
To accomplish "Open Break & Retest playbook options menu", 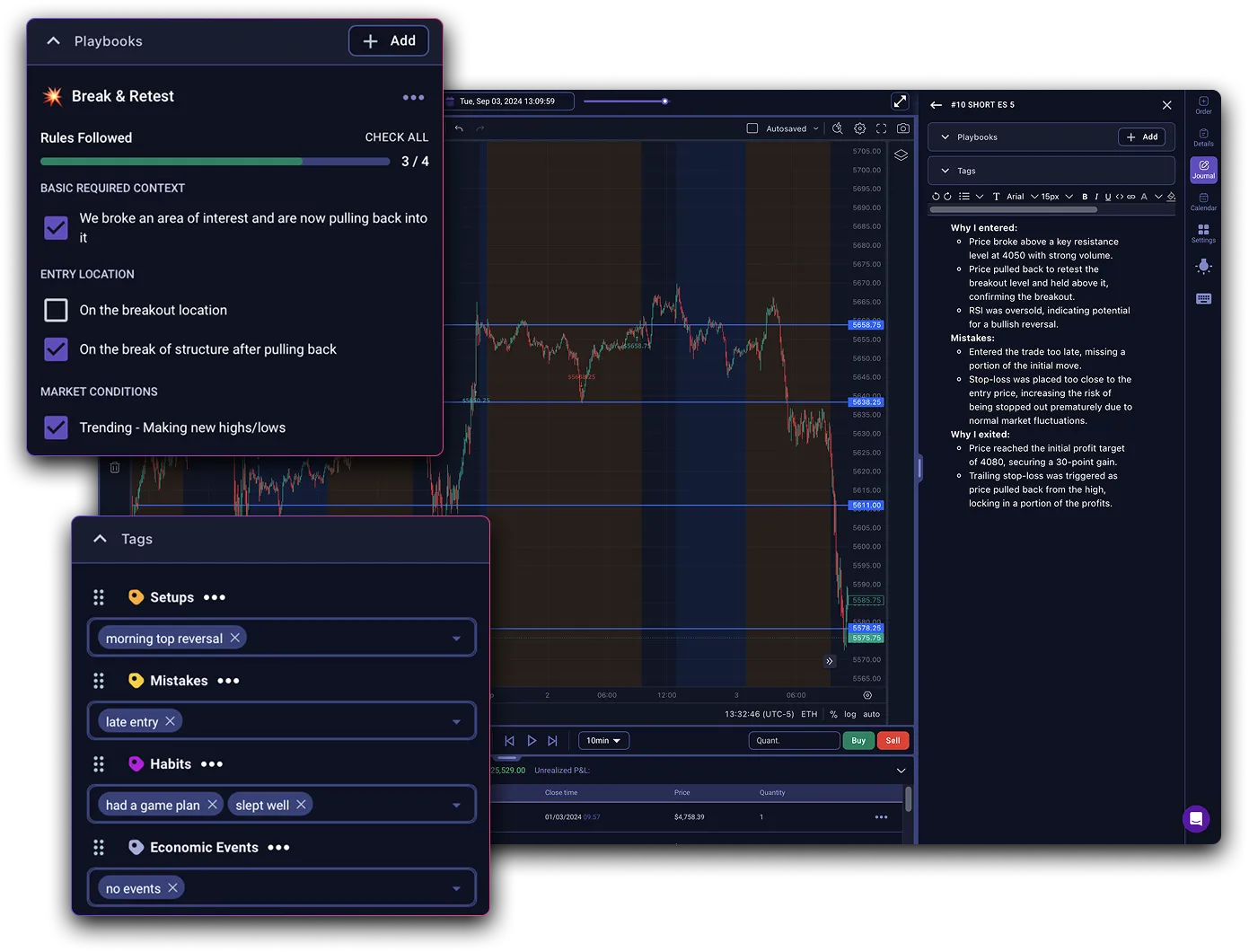I will tap(413, 97).
